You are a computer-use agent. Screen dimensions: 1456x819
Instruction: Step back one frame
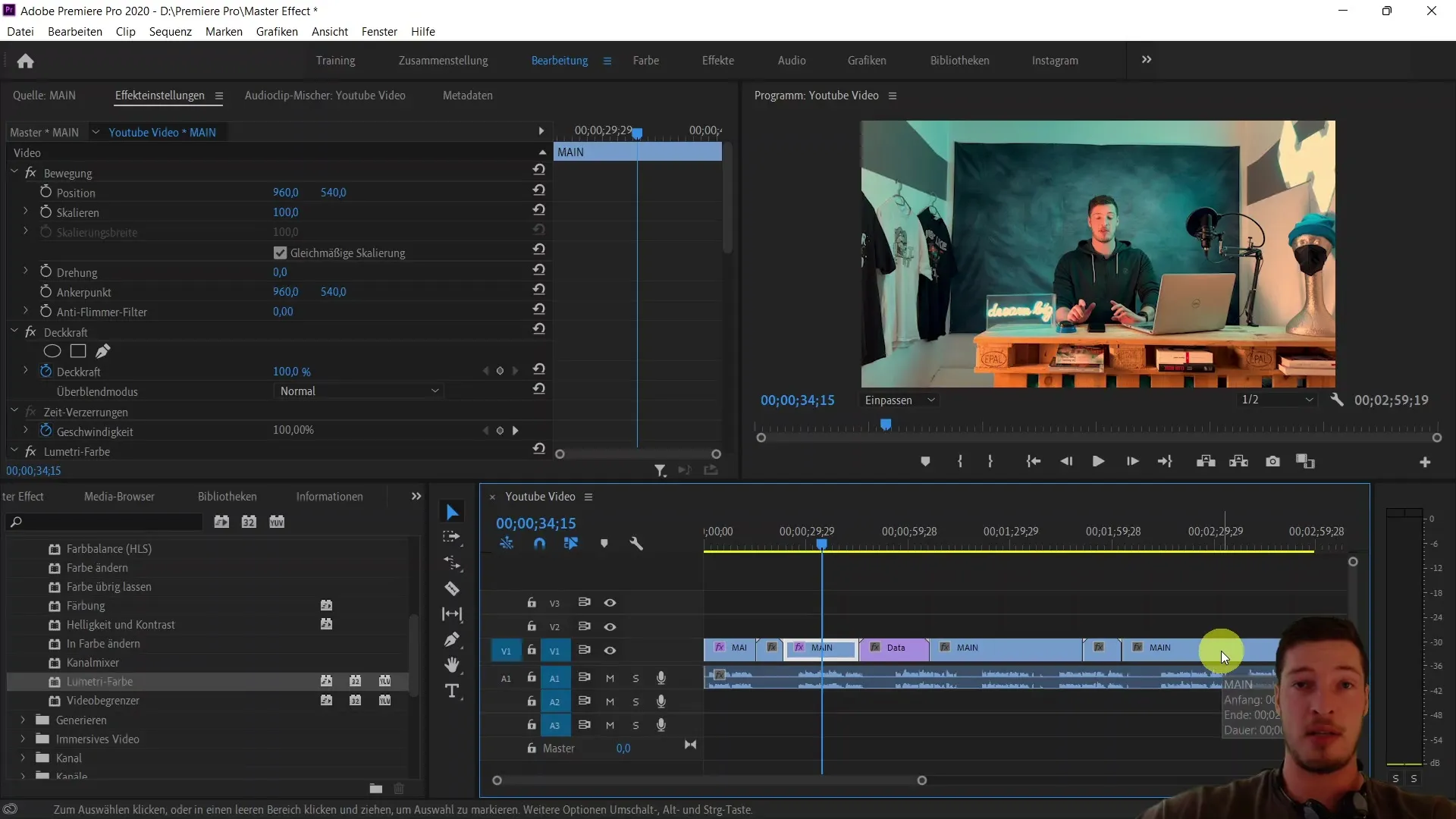point(1066,461)
